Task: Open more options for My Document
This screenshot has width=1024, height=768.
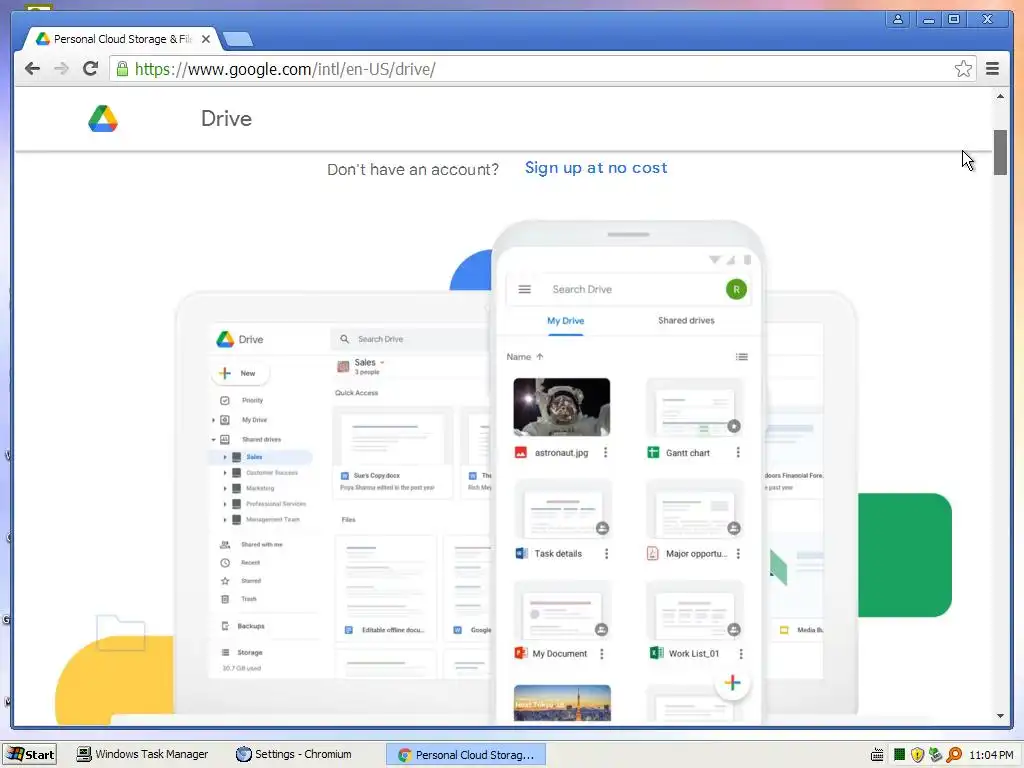Action: (x=601, y=654)
